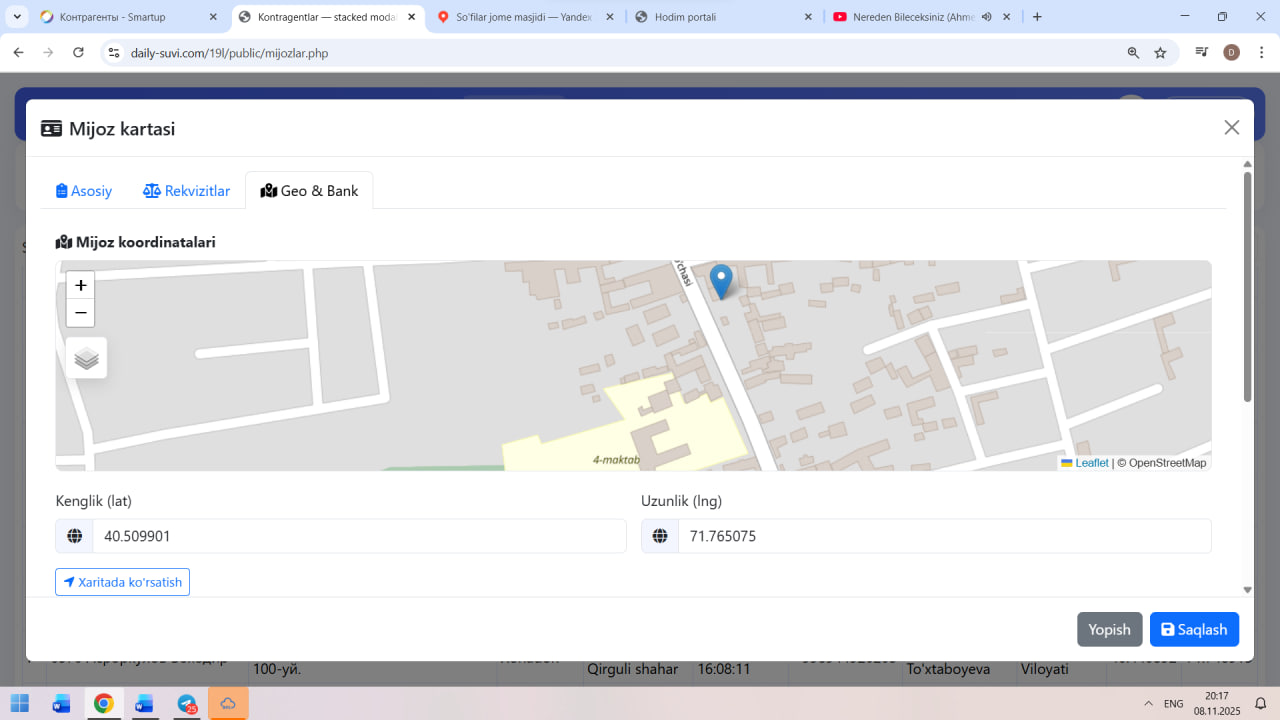The image size is (1280, 720).
Task: Open a new browser tab
Action: [x=1037, y=17]
